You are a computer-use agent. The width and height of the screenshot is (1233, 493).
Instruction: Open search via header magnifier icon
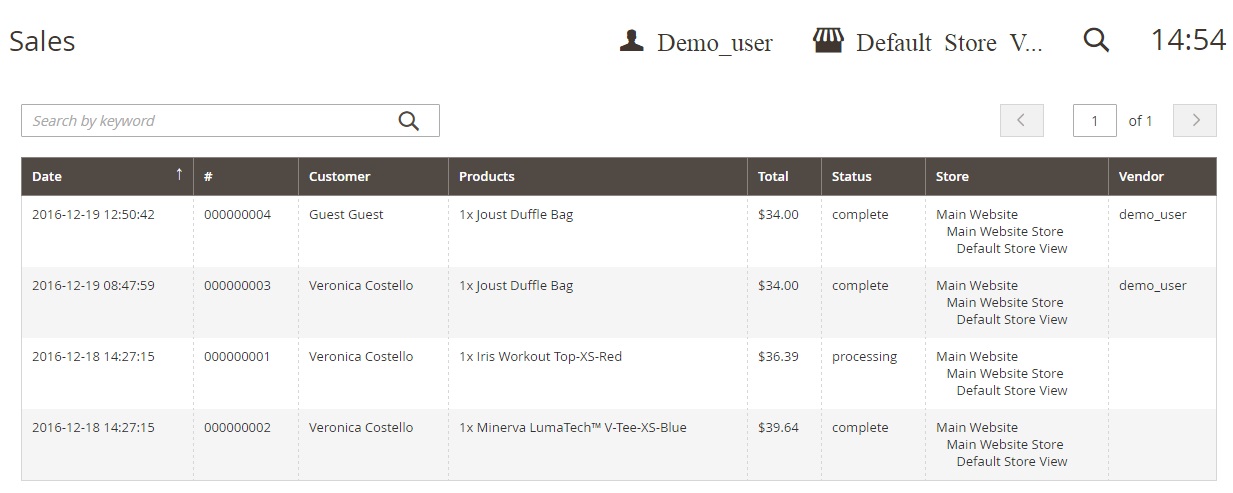coord(1096,41)
